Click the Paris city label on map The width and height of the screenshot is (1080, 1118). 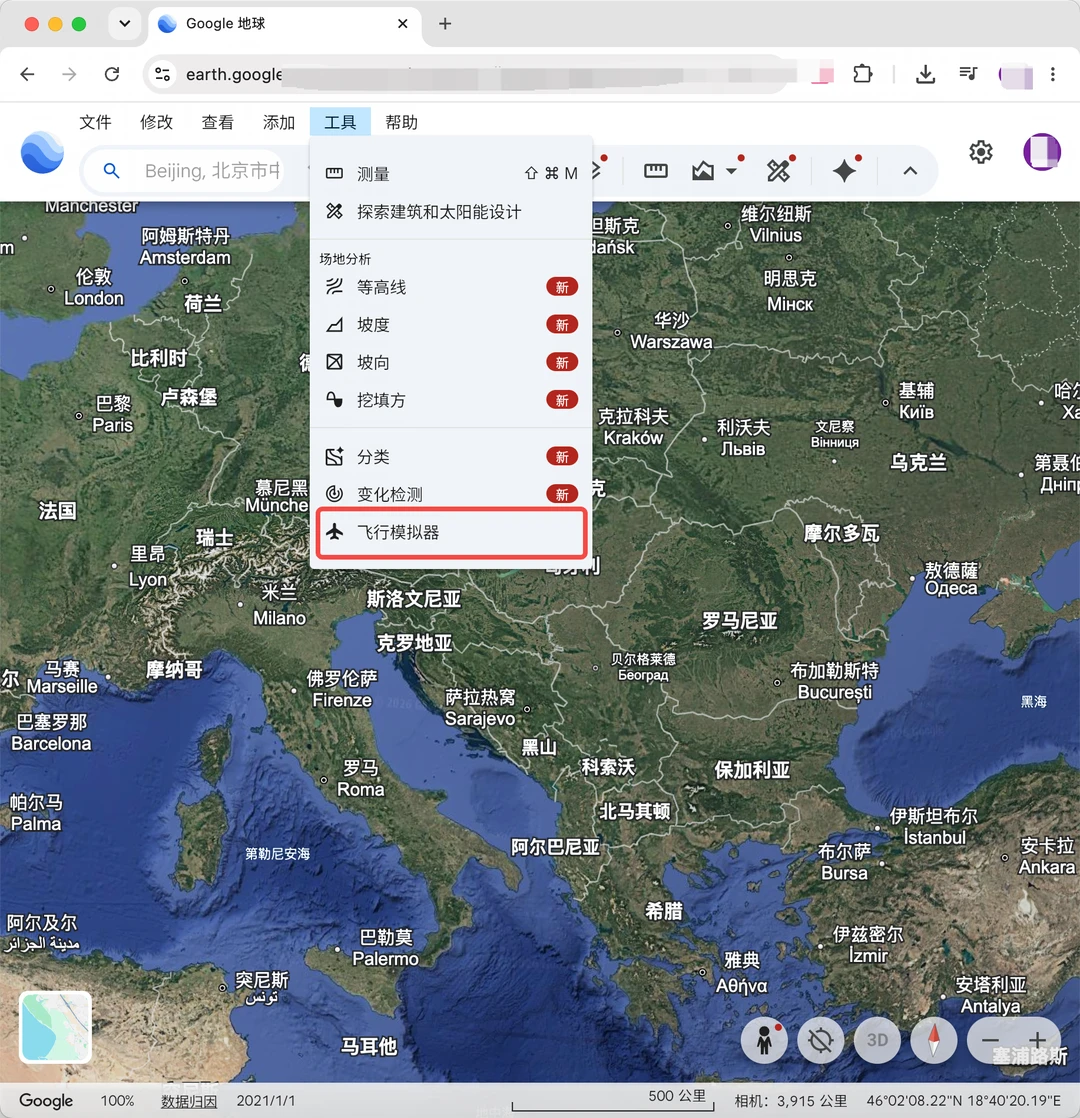[113, 425]
